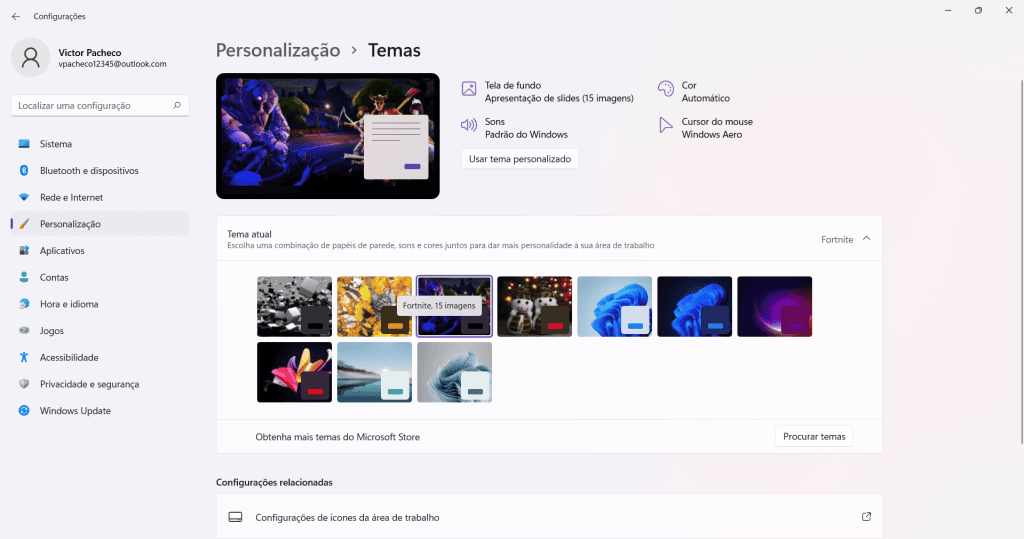The width and height of the screenshot is (1024, 539).
Task: Select the yellow autumn leaves theme
Action: (374, 306)
